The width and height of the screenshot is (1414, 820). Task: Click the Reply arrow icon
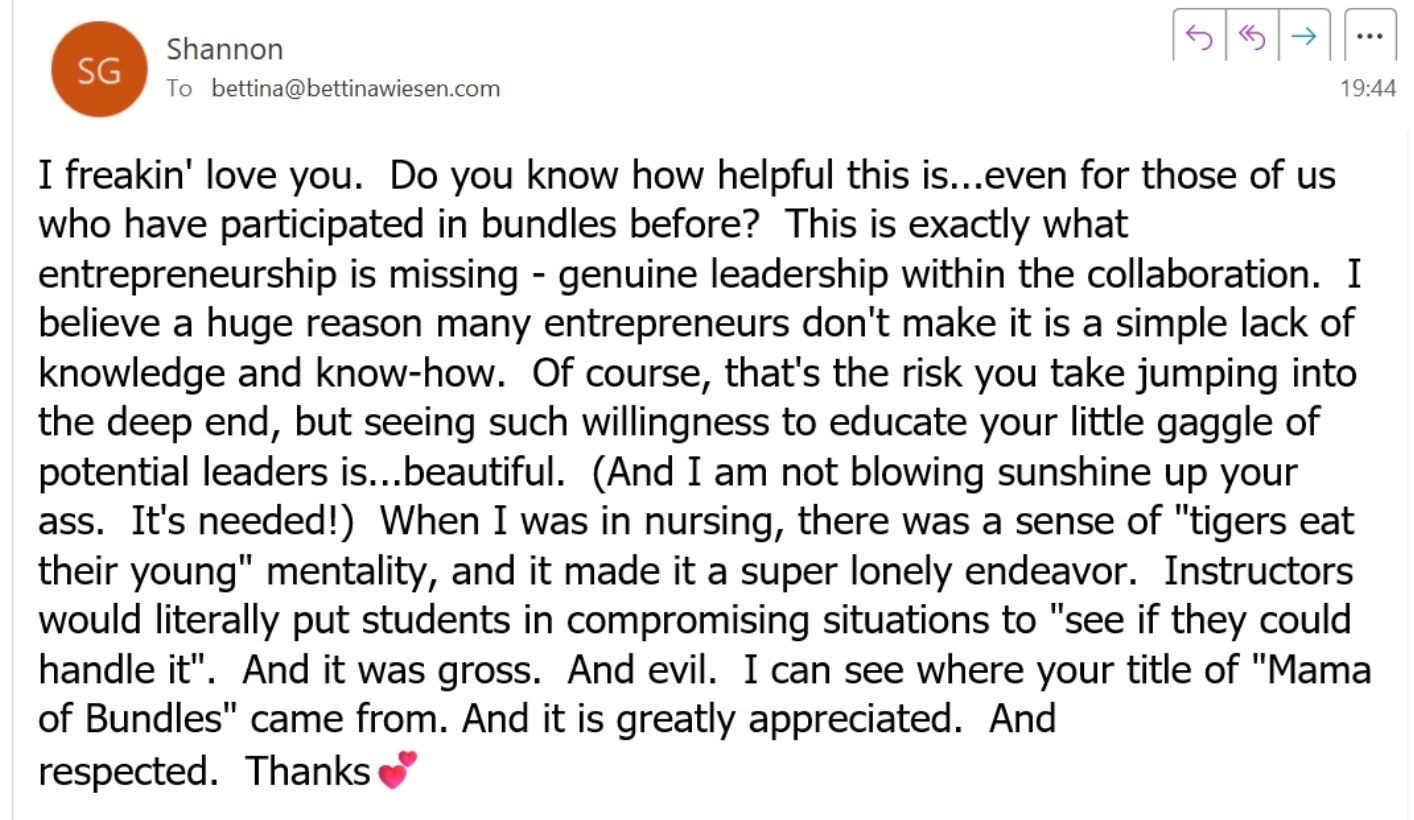(x=1198, y=36)
